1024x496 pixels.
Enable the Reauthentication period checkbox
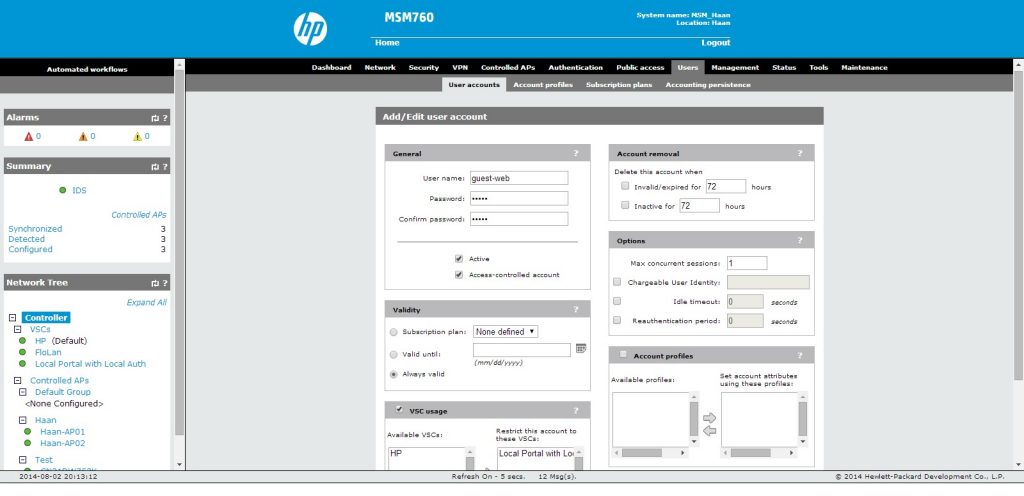coord(617,320)
